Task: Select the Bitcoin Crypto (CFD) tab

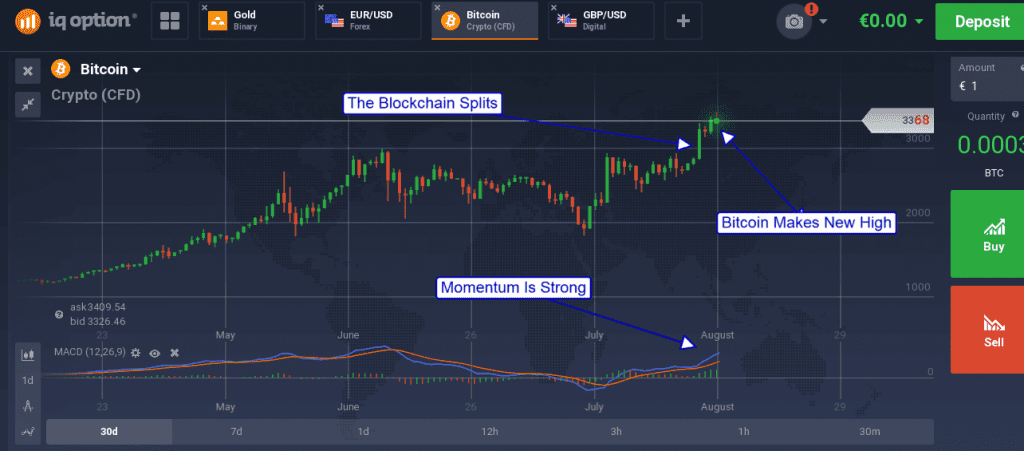Action: pos(485,21)
